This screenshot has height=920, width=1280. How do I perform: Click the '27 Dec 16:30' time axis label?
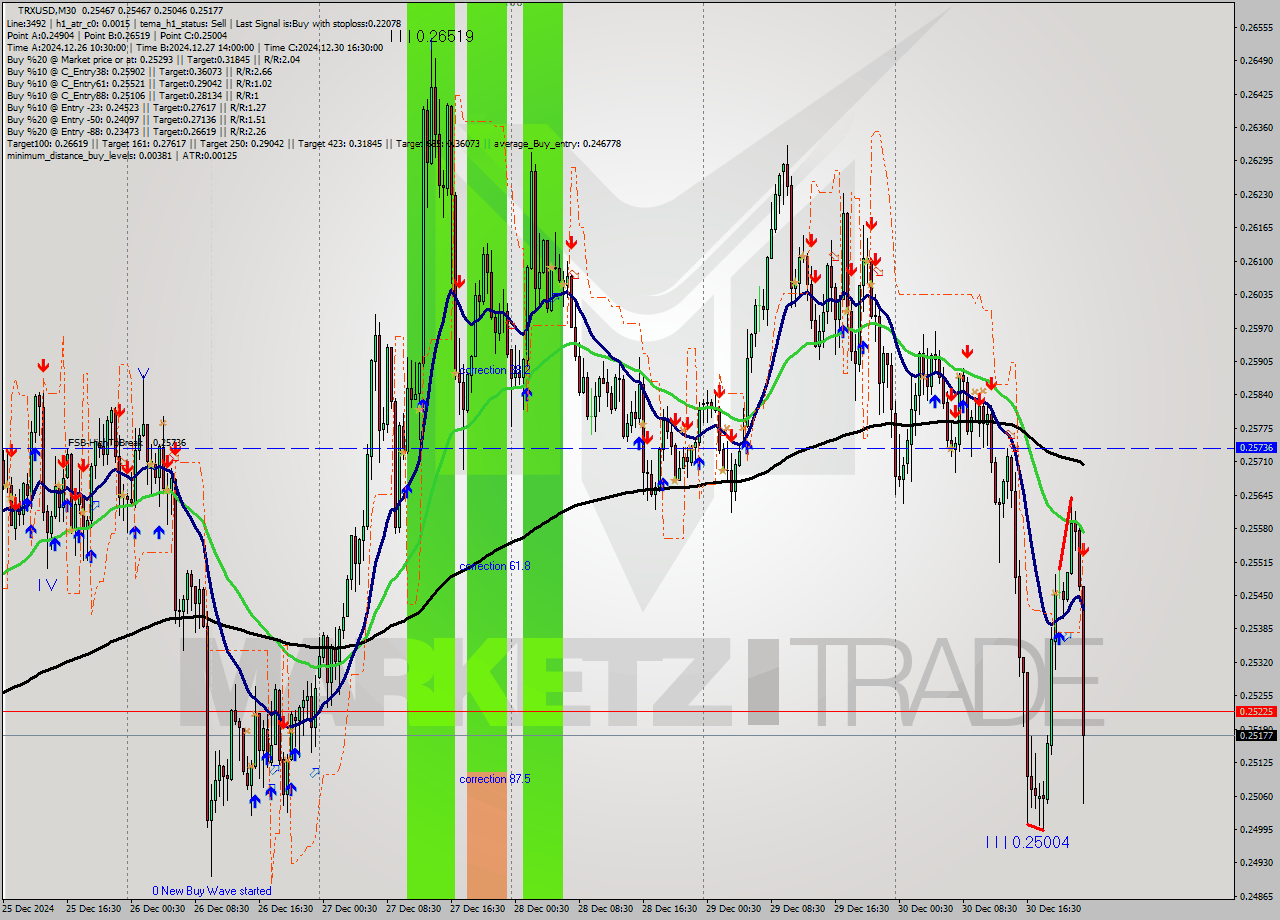478,909
